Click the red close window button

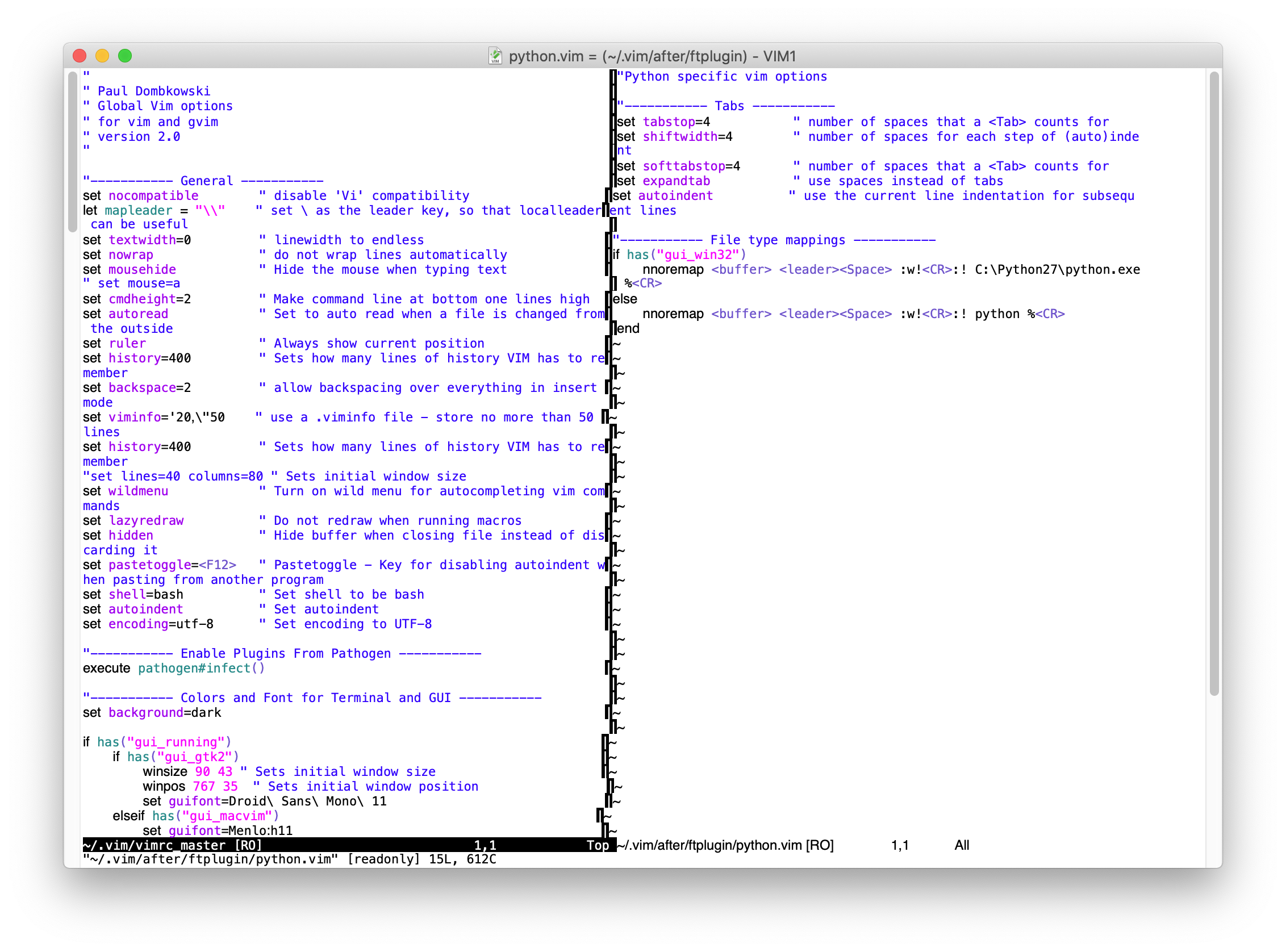tap(80, 56)
